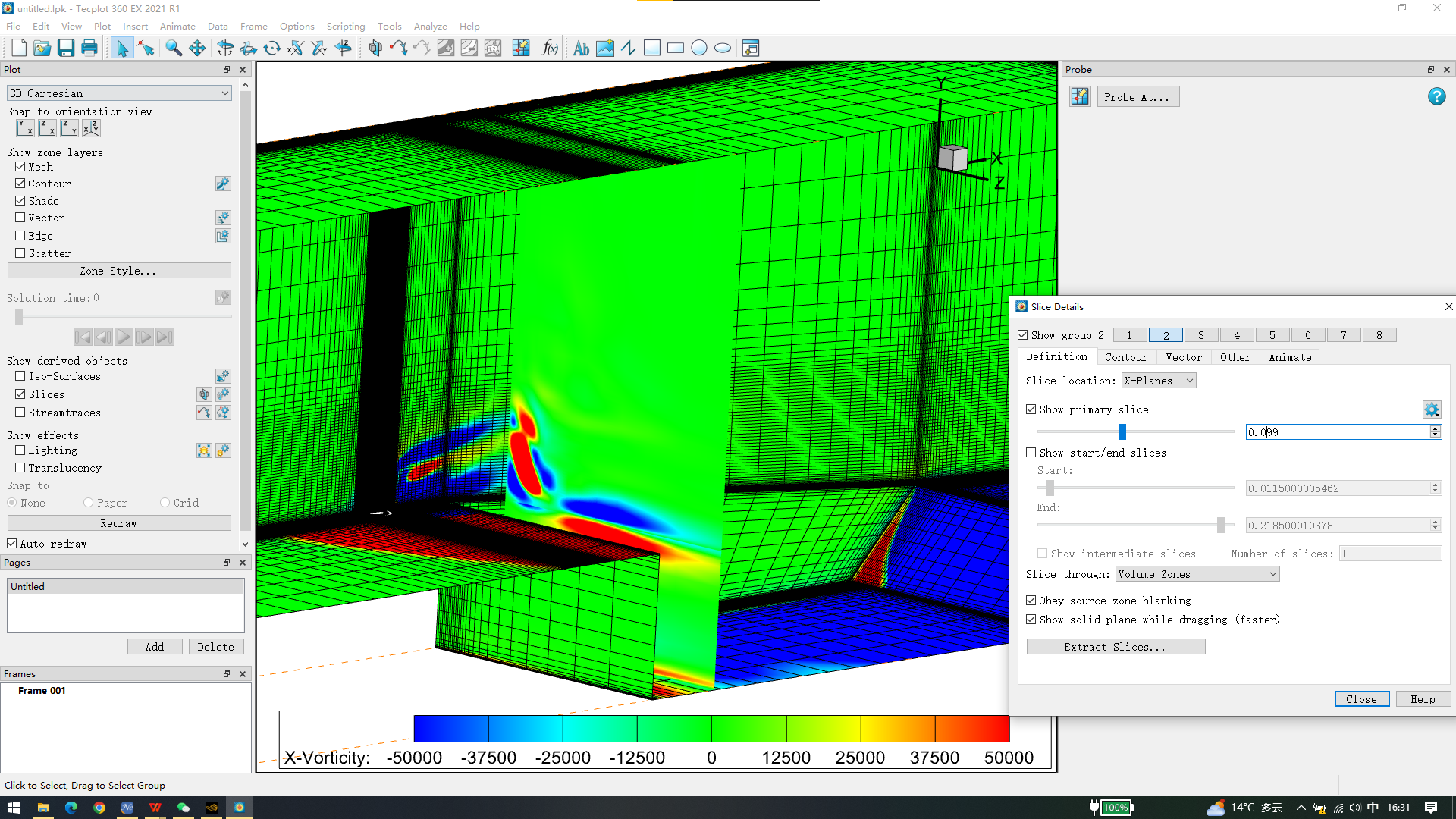Open the Analyze menu

[x=430, y=26]
